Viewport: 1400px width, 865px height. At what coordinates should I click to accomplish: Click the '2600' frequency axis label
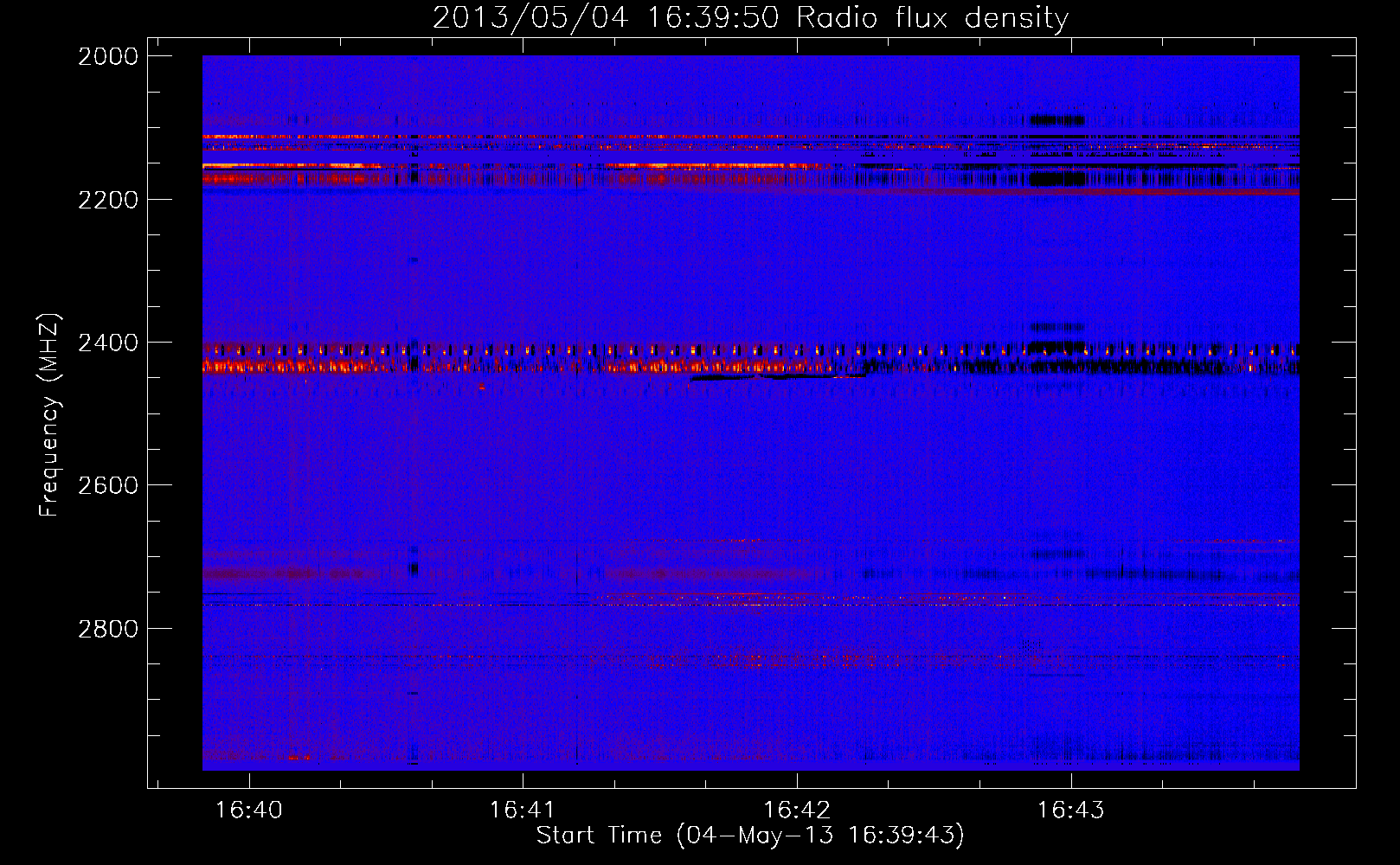pyautogui.click(x=108, y=485)
